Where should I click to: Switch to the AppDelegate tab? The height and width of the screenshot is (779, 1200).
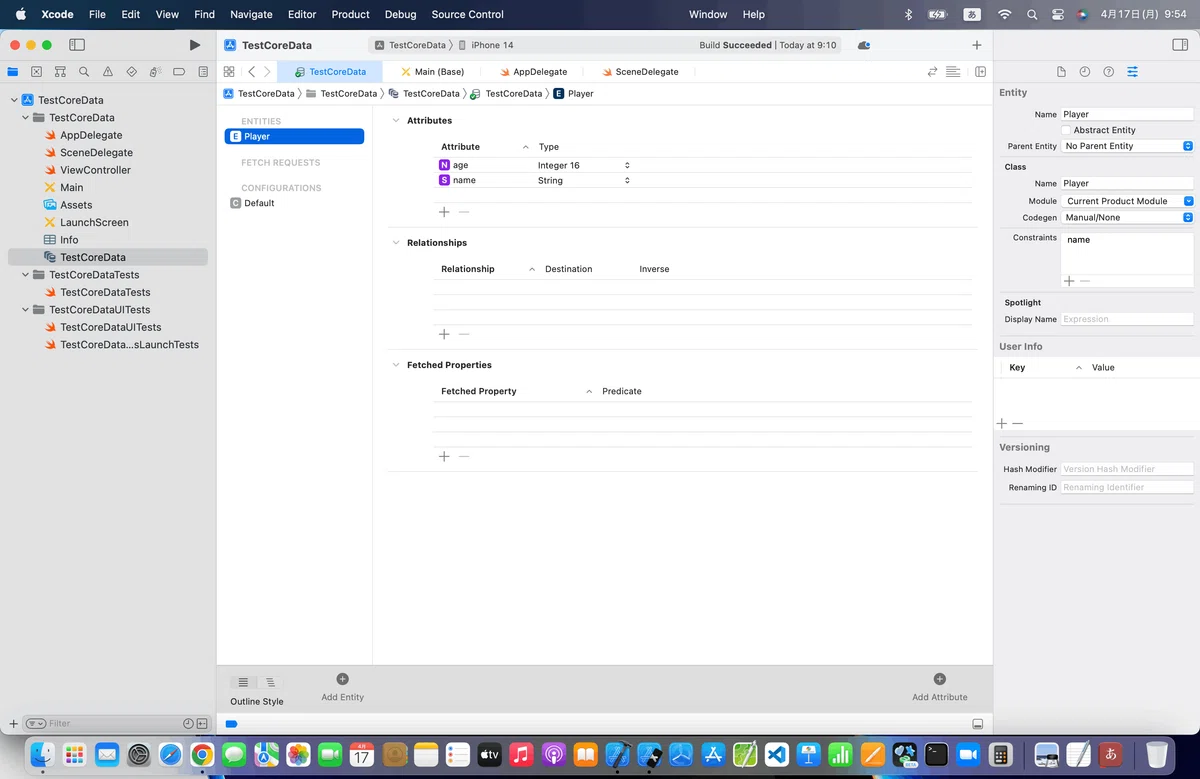pos(533,72)
